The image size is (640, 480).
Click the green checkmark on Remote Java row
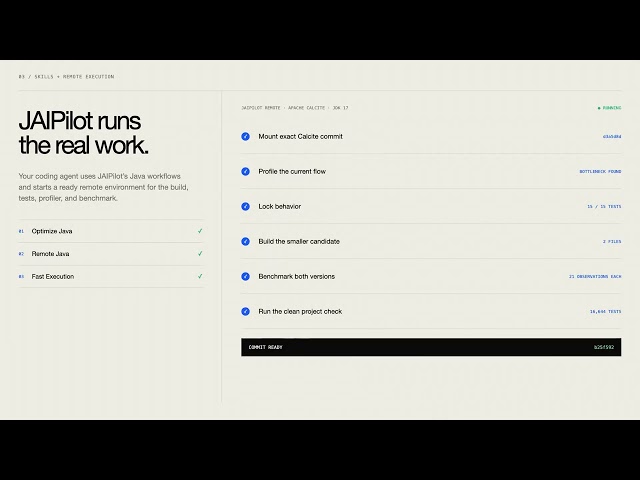tap(200, 253)
